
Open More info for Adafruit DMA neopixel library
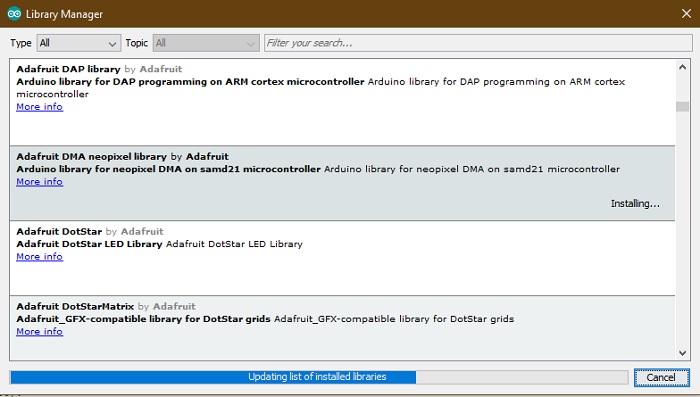(39, 182)
